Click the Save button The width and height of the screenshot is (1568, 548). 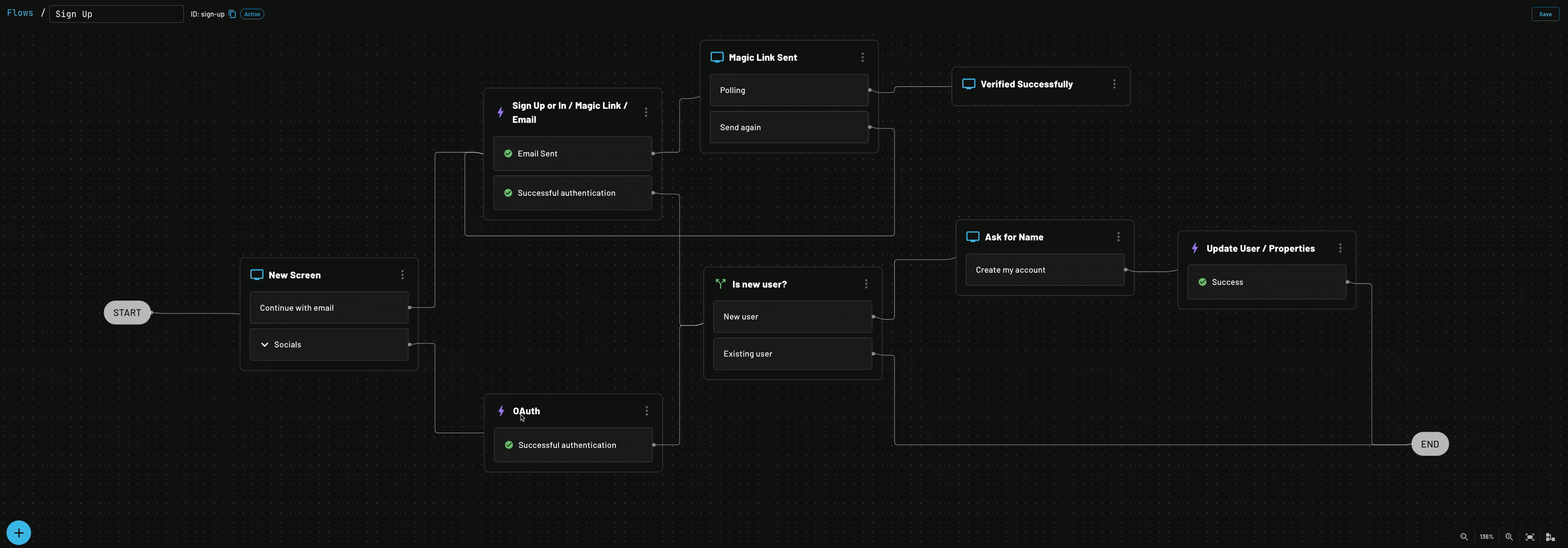point(1545,14)
